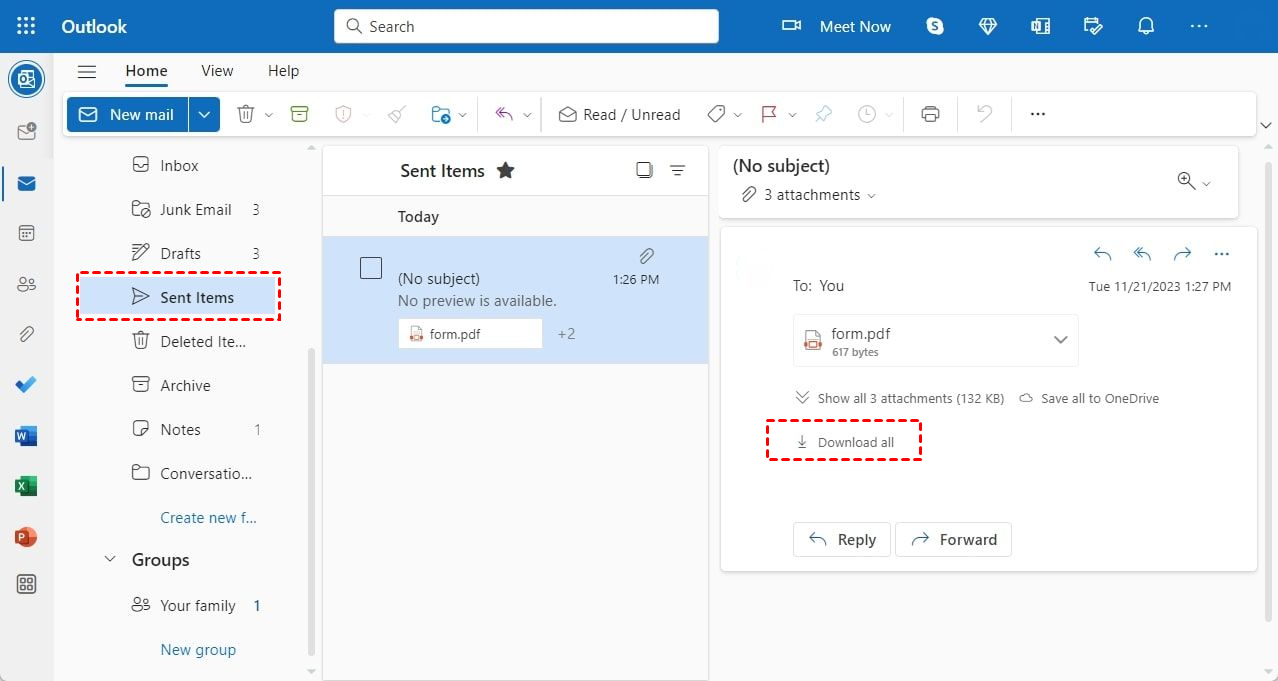Open the Help tab

pyautogui.click(x=283, y=71)
